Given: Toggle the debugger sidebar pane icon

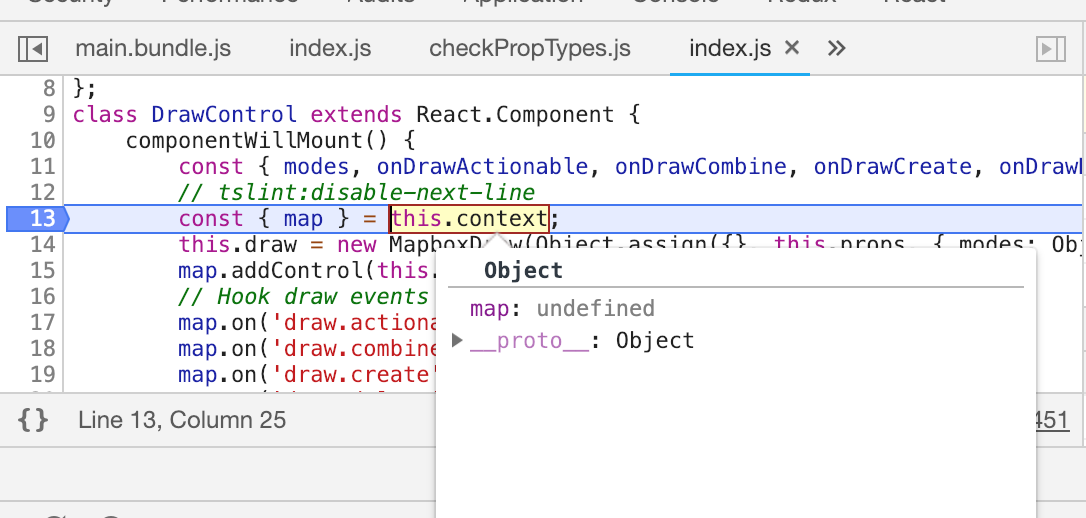Looking at the screenshot, I should click(x=1051, y=48).
